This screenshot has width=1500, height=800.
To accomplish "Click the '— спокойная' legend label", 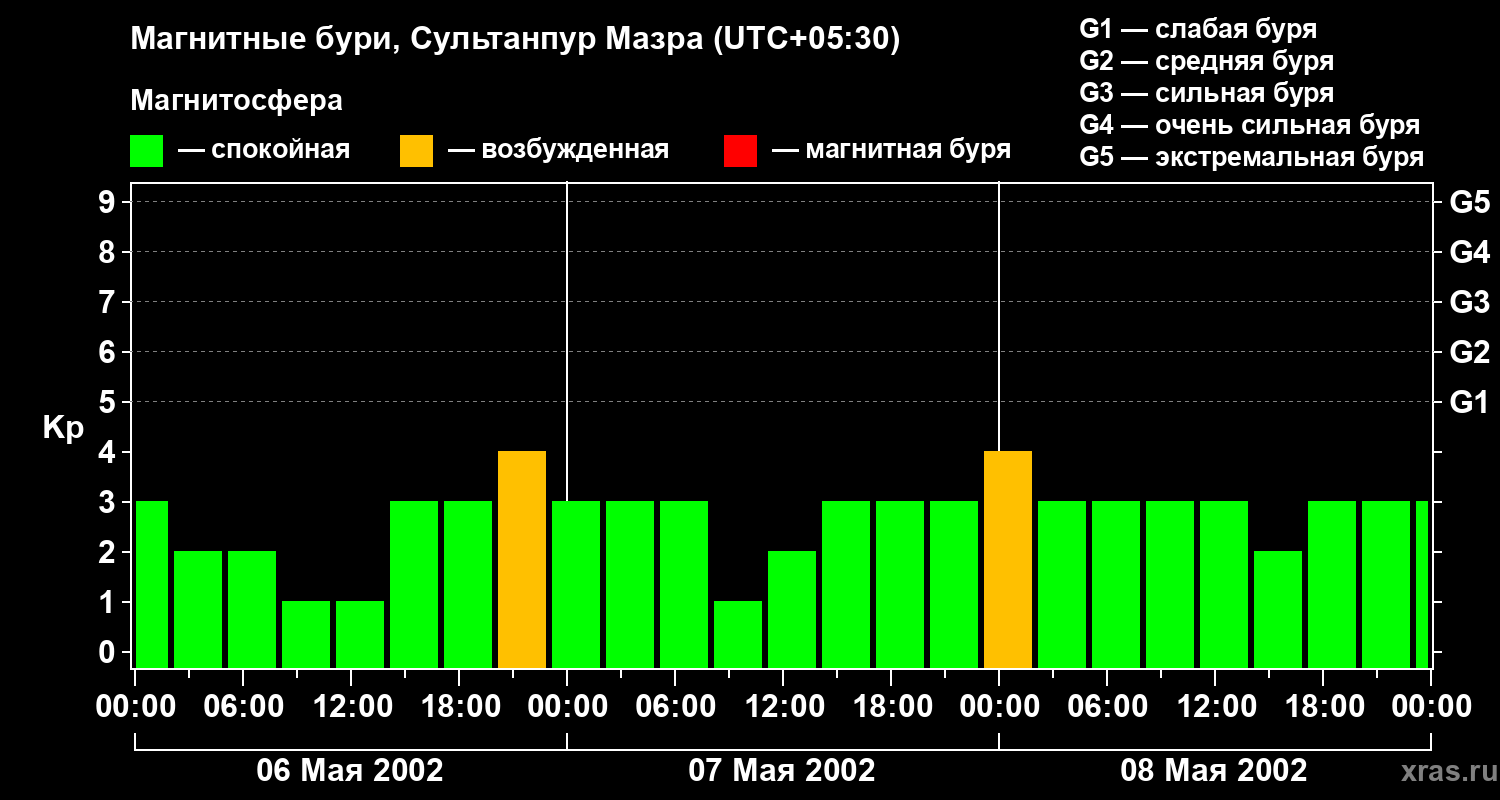I will [x=264, y=151].
